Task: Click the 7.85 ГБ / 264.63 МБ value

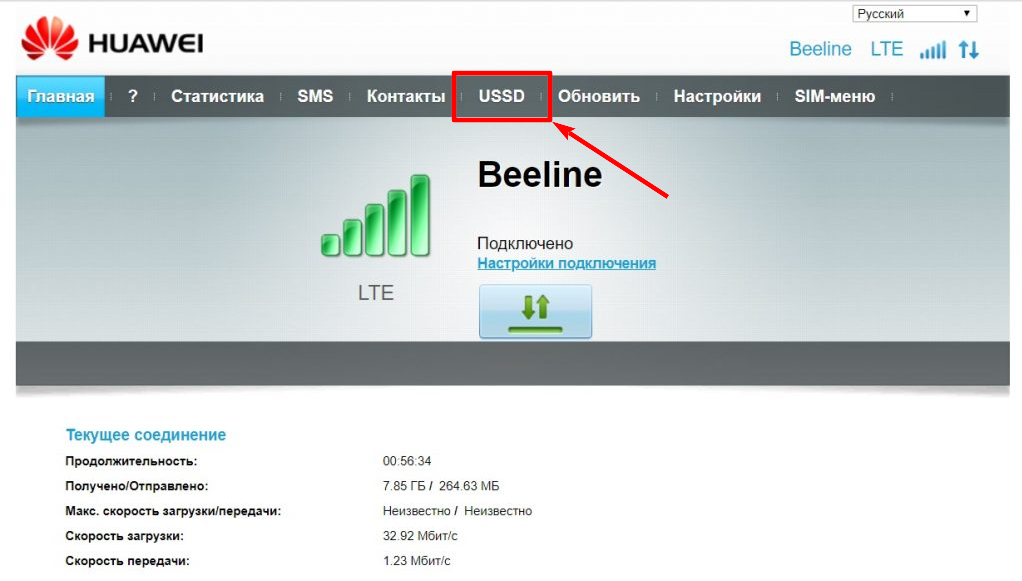Action: click(441, 486)
